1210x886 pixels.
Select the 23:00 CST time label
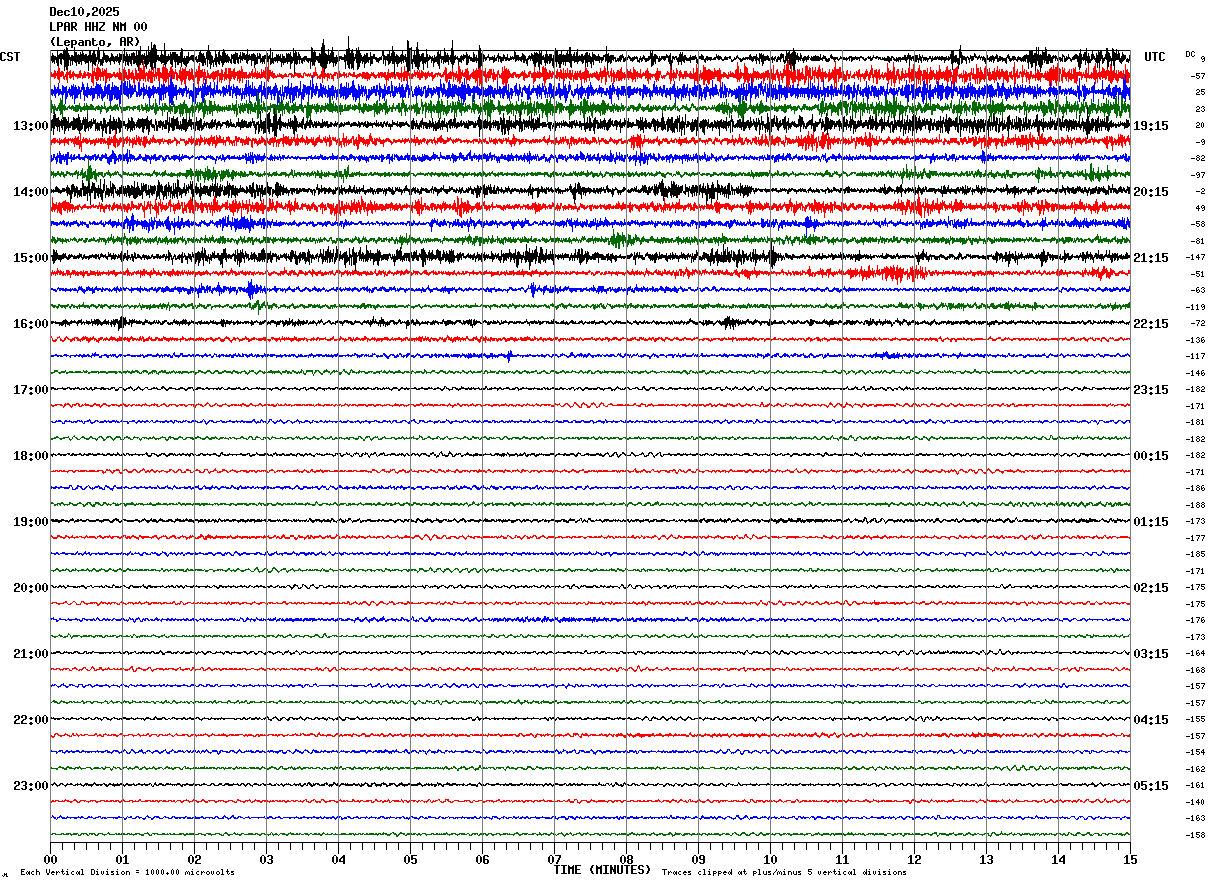pyautogui.click(x=31, y=786)
